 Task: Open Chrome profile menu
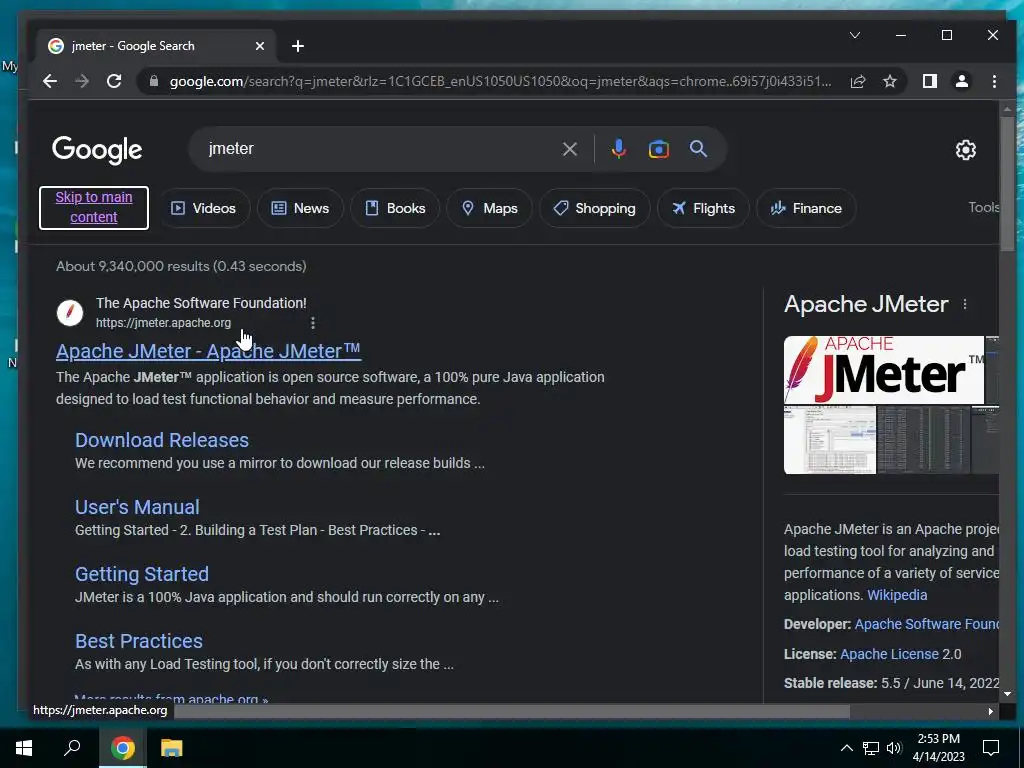click(x=961, y=81)
